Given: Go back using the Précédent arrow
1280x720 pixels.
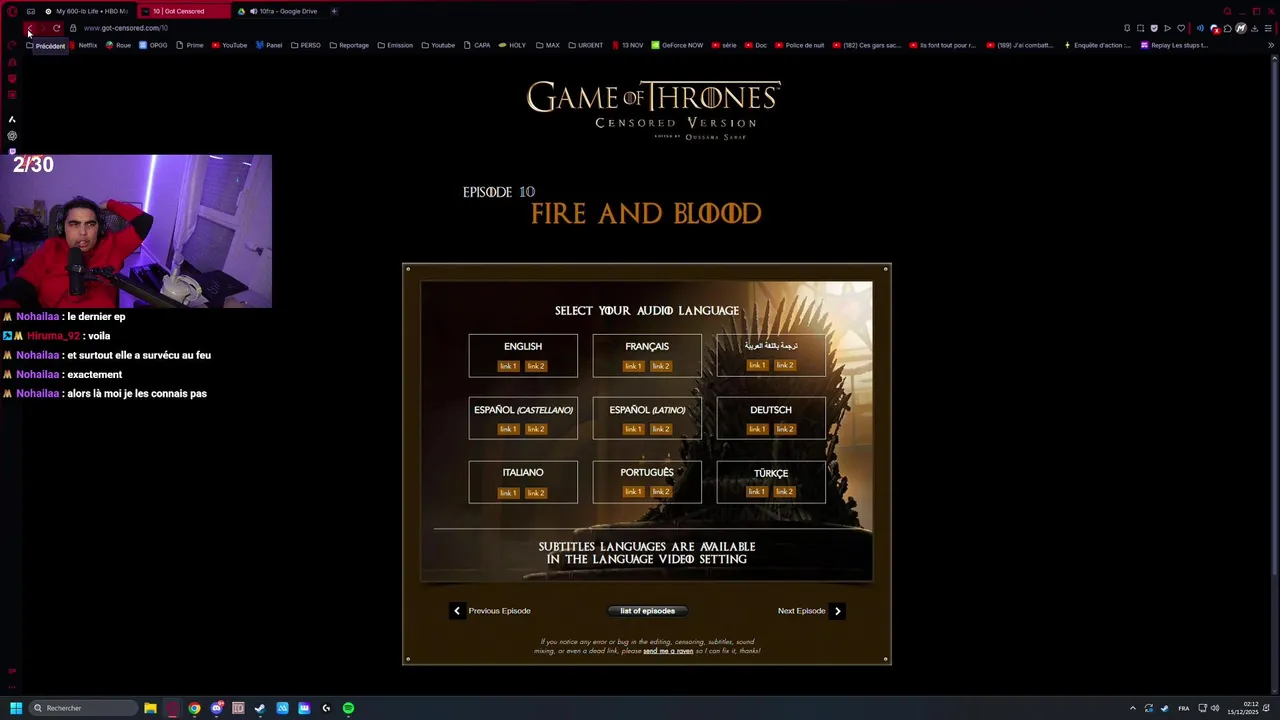Looking at the screenshot, I should pyautogui.click(x=31, y=28).
